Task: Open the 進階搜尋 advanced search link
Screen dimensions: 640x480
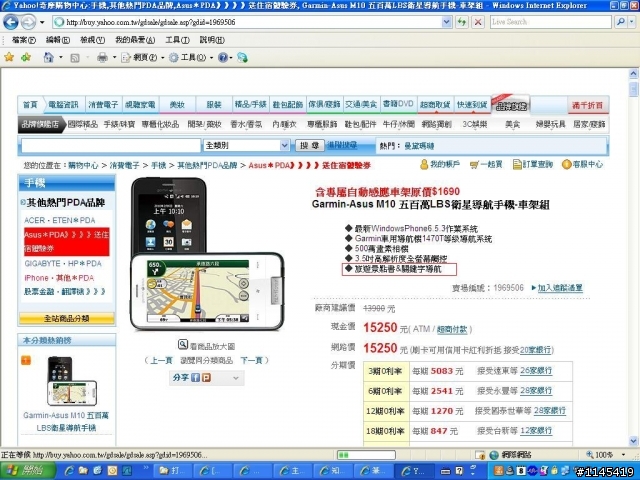Action: 342,145
